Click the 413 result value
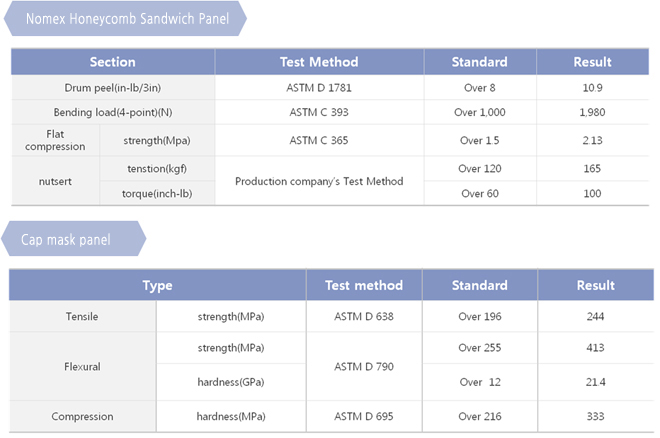660x438 pixels. tap(595, 348)
